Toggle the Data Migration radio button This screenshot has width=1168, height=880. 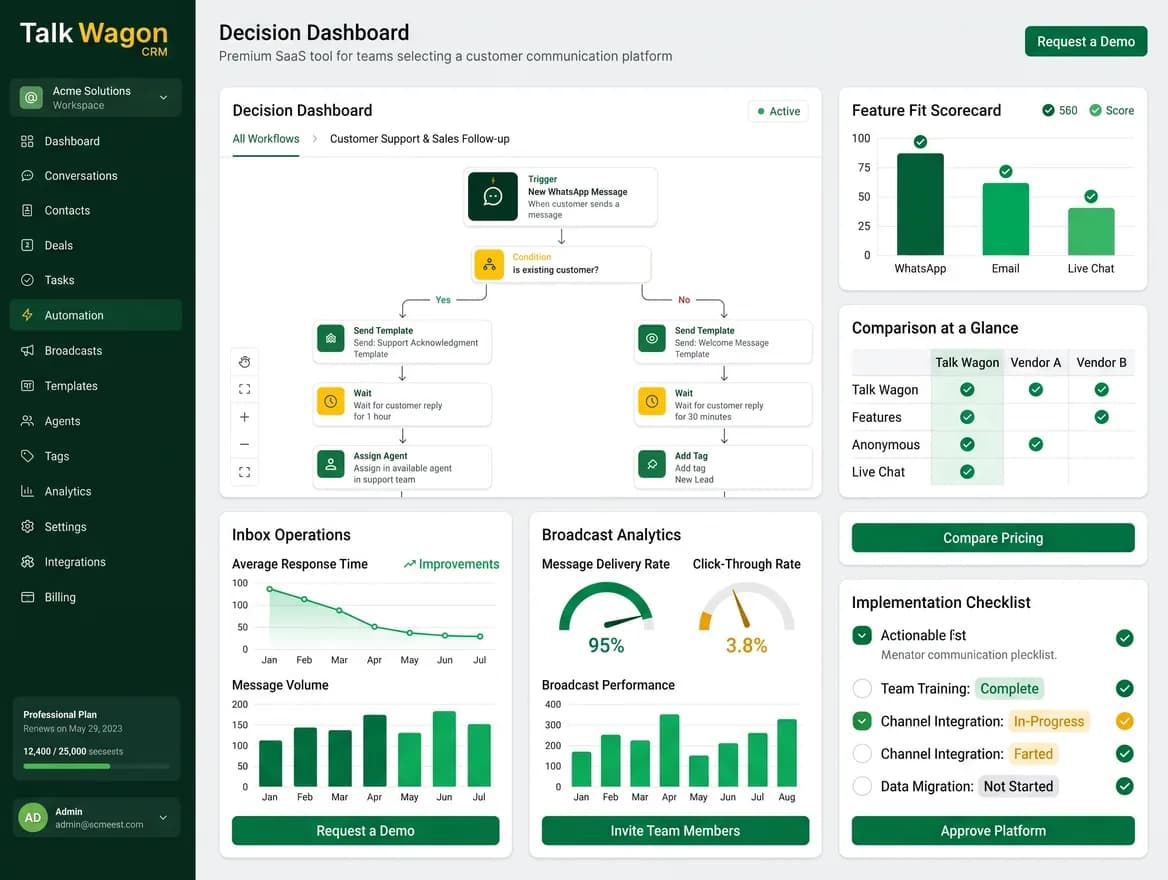click(x=862, y=786)
